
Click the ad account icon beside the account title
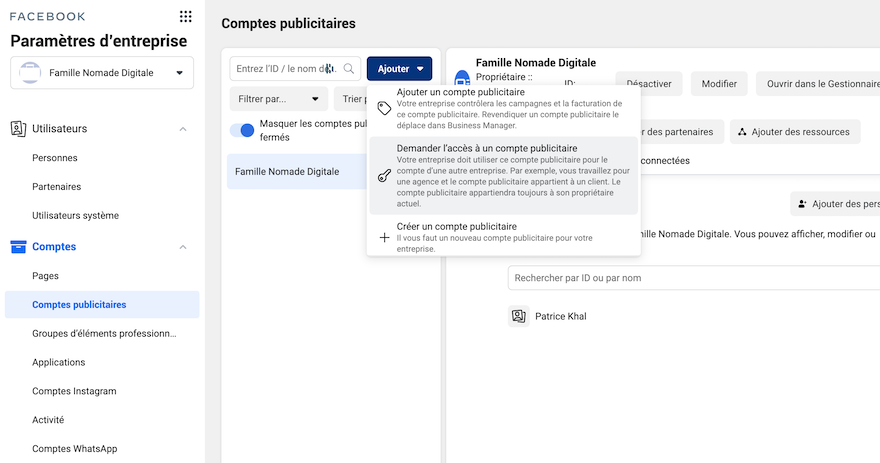(462, 77)
